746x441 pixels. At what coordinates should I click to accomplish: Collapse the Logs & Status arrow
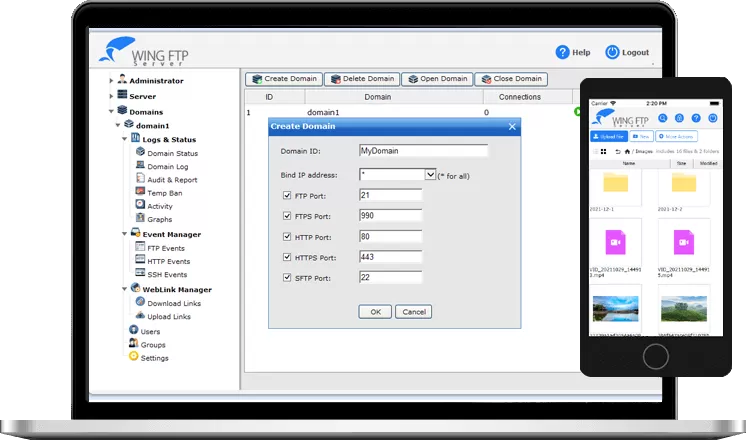(x=125, y=139)
